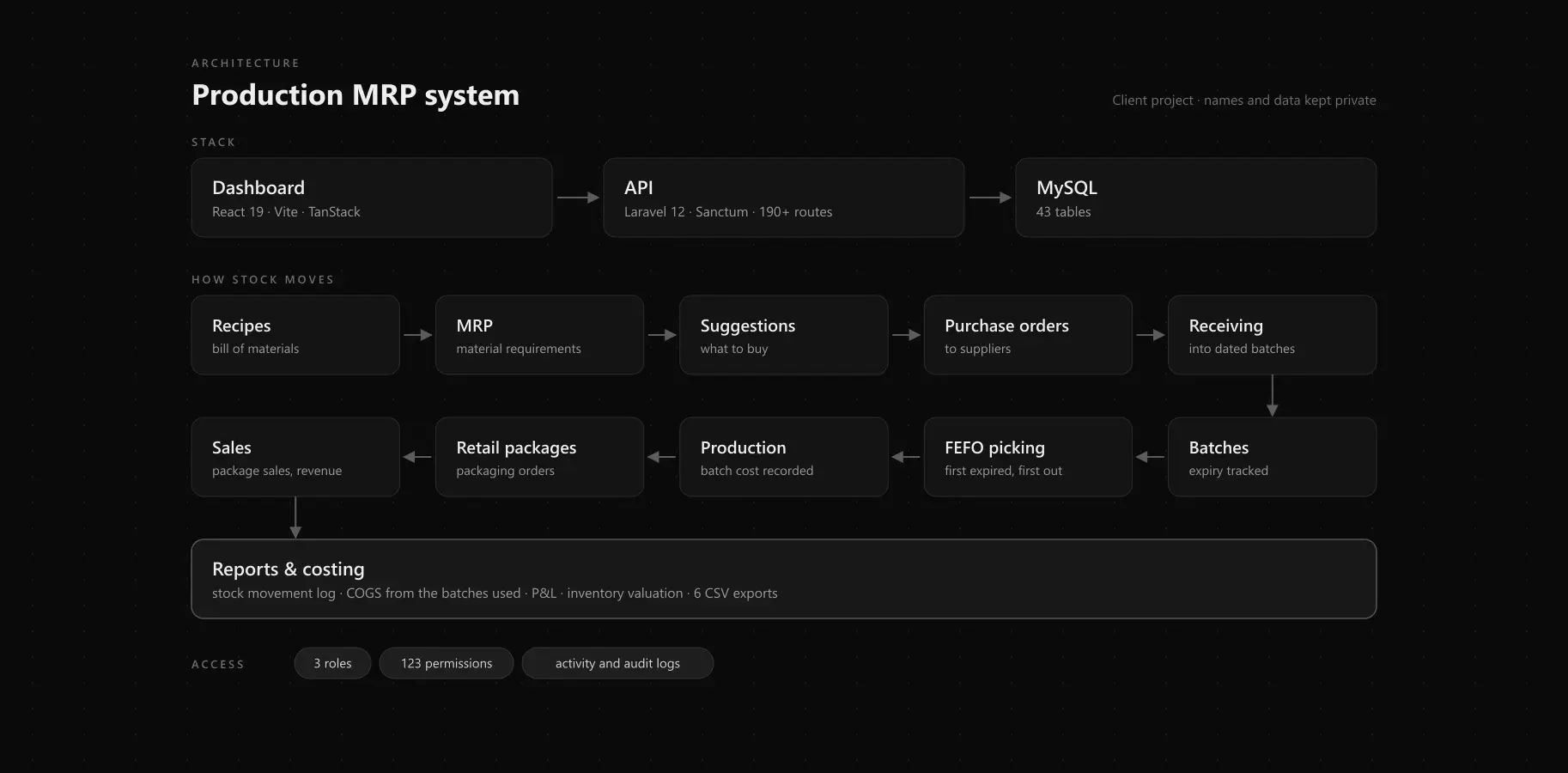
Task: Click the what to buy subtitle
Action: click(x=734, y=349)
